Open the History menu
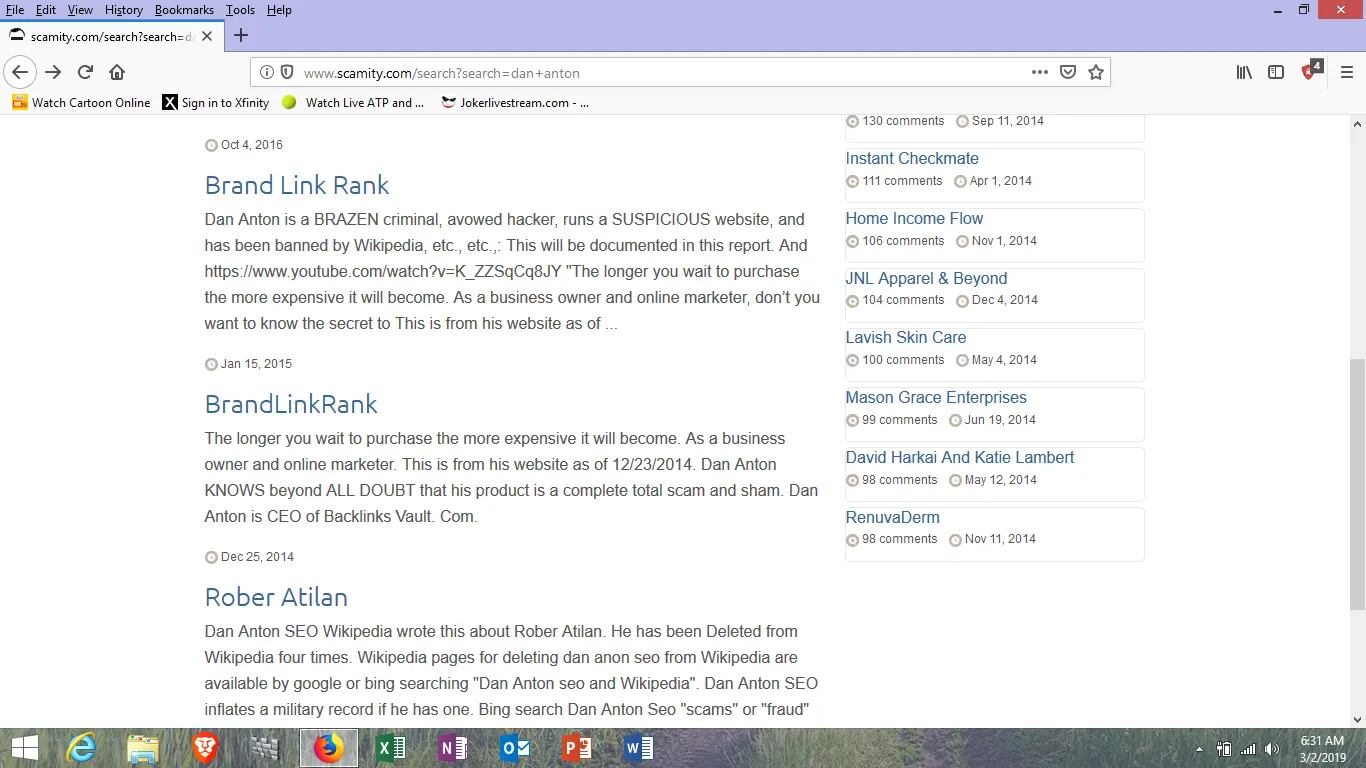The height and width of the screenshot is (768, 1366). [x=124, y=10]
